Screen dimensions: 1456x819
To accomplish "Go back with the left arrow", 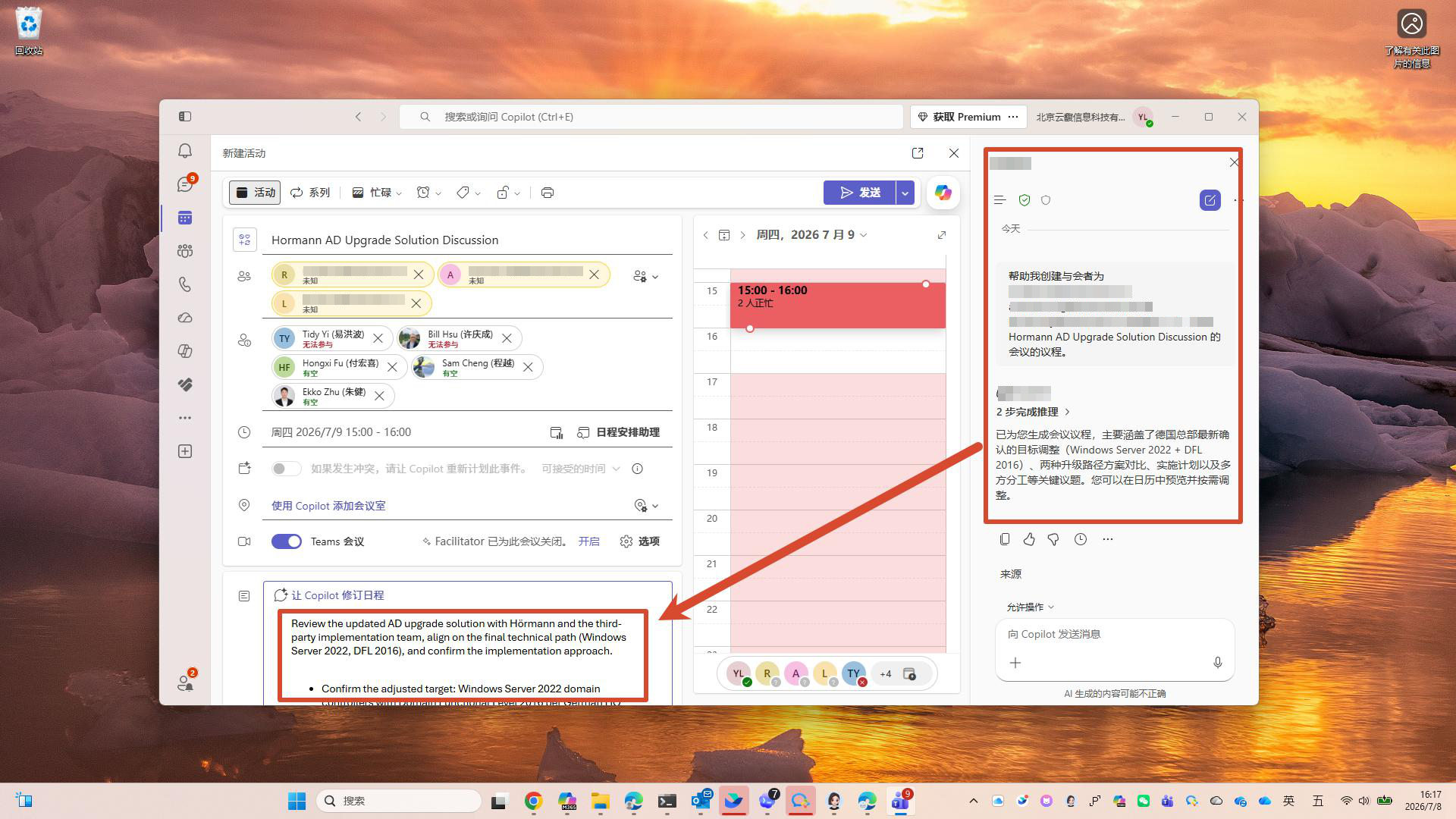I will pos(359,117).
